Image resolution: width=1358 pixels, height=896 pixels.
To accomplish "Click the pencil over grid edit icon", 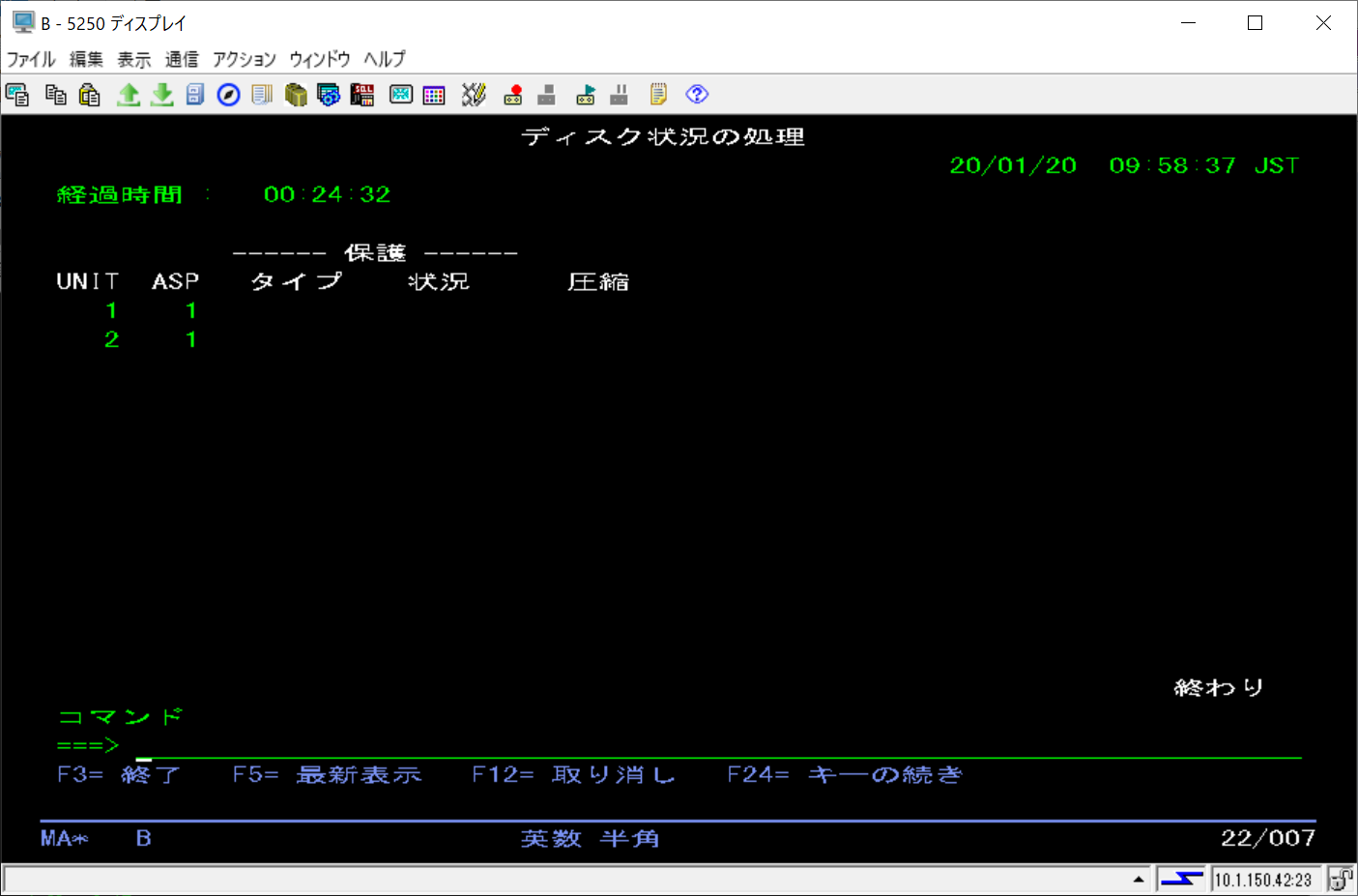I will pyautogui.click(x=474, y=95).
